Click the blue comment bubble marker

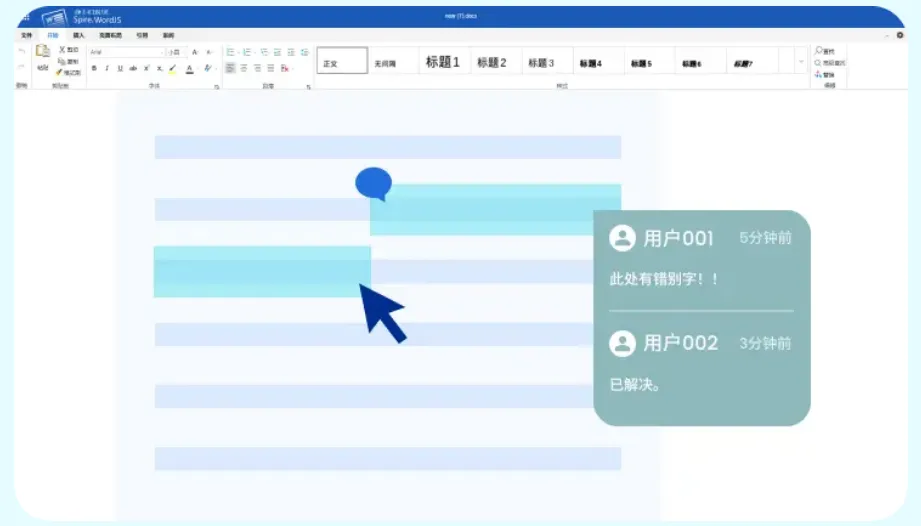374,183
